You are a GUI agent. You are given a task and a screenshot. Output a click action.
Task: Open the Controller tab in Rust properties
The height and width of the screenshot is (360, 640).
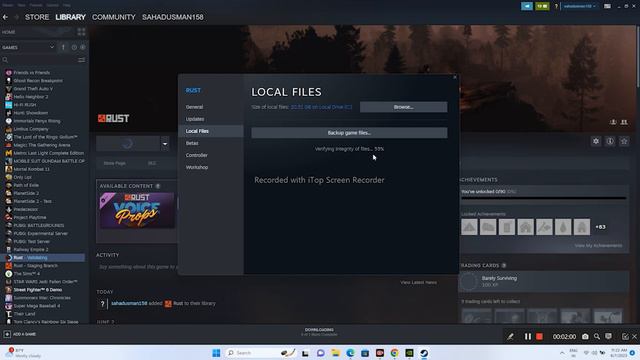(x=197, y=155)
